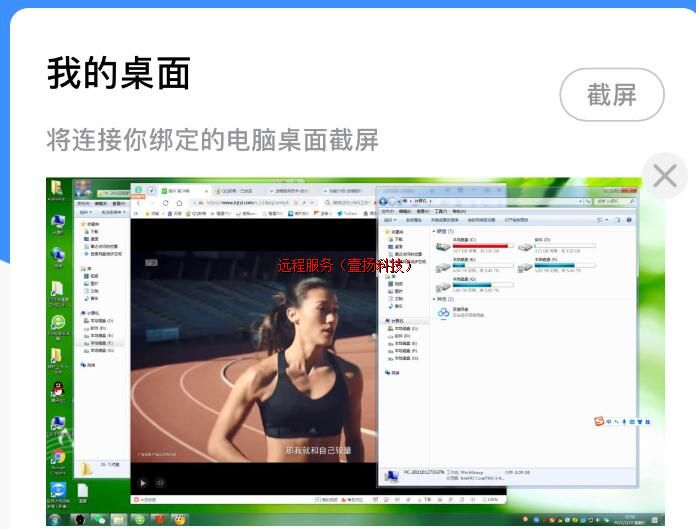696x529 pixels.
Task: Tap the 截屏 button
Action: point(611,95)
